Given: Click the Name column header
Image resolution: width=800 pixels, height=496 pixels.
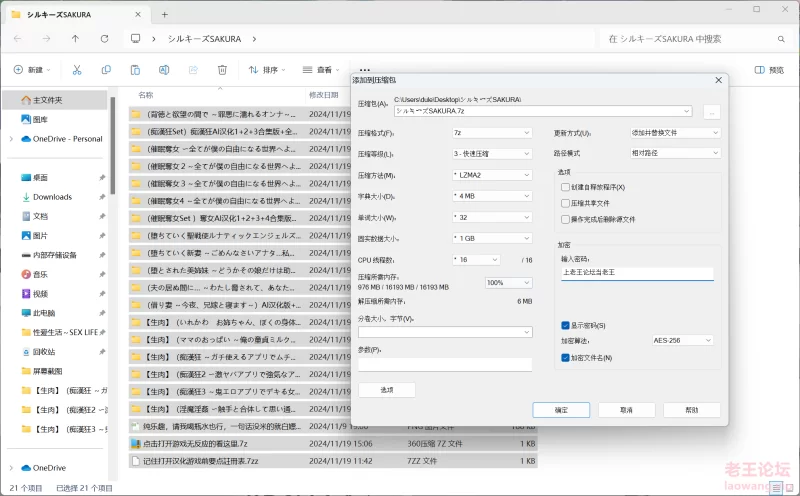Looking at the screenshot, I should click(146, 95).
